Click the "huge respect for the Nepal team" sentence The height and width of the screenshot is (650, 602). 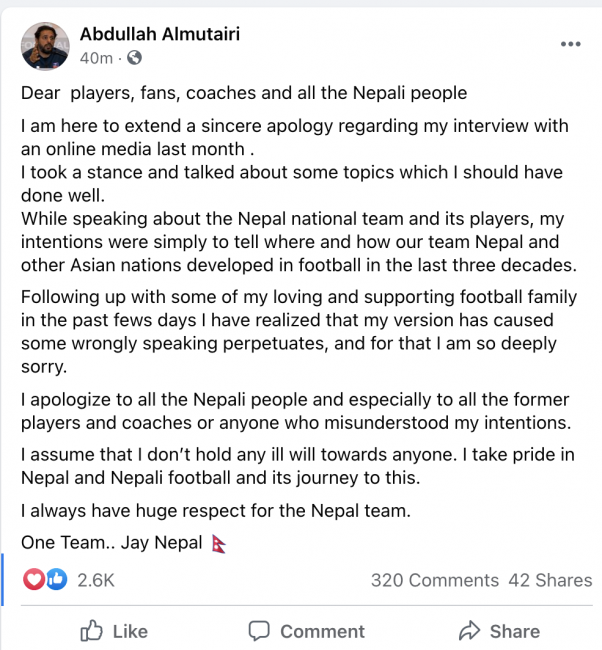(x=216, y=512)
